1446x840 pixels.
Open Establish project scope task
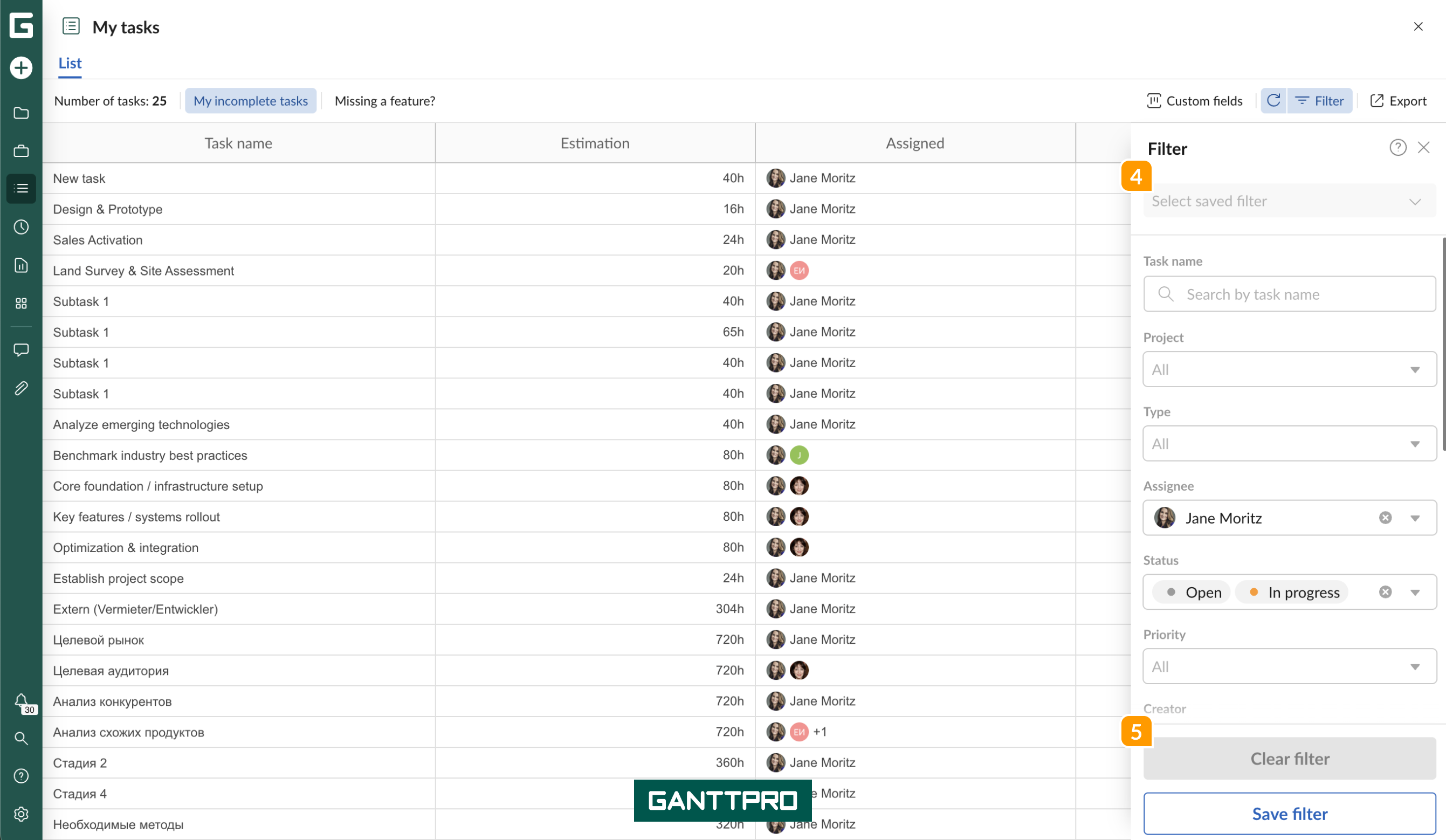point(118,579)
